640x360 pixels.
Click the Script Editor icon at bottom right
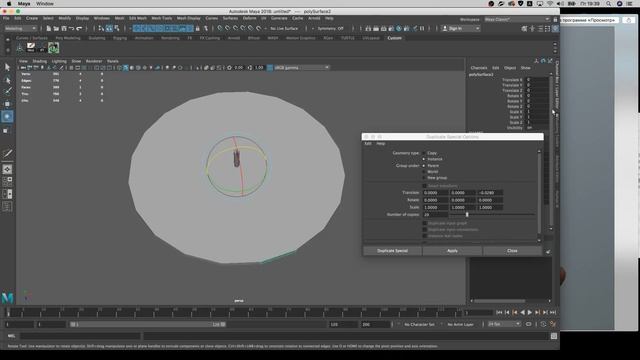pos(554,336)
